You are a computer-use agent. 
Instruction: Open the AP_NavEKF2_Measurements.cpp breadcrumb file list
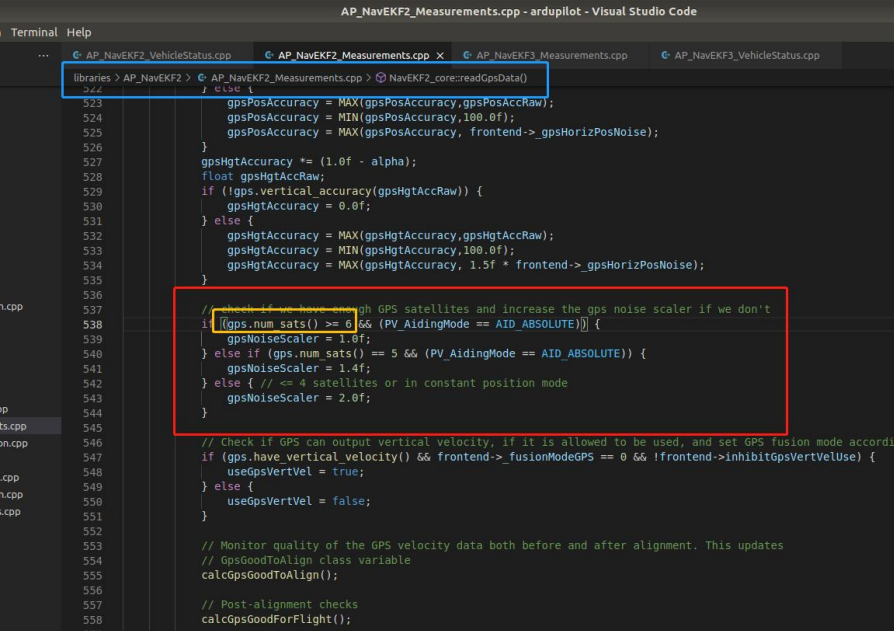[286, 78]
